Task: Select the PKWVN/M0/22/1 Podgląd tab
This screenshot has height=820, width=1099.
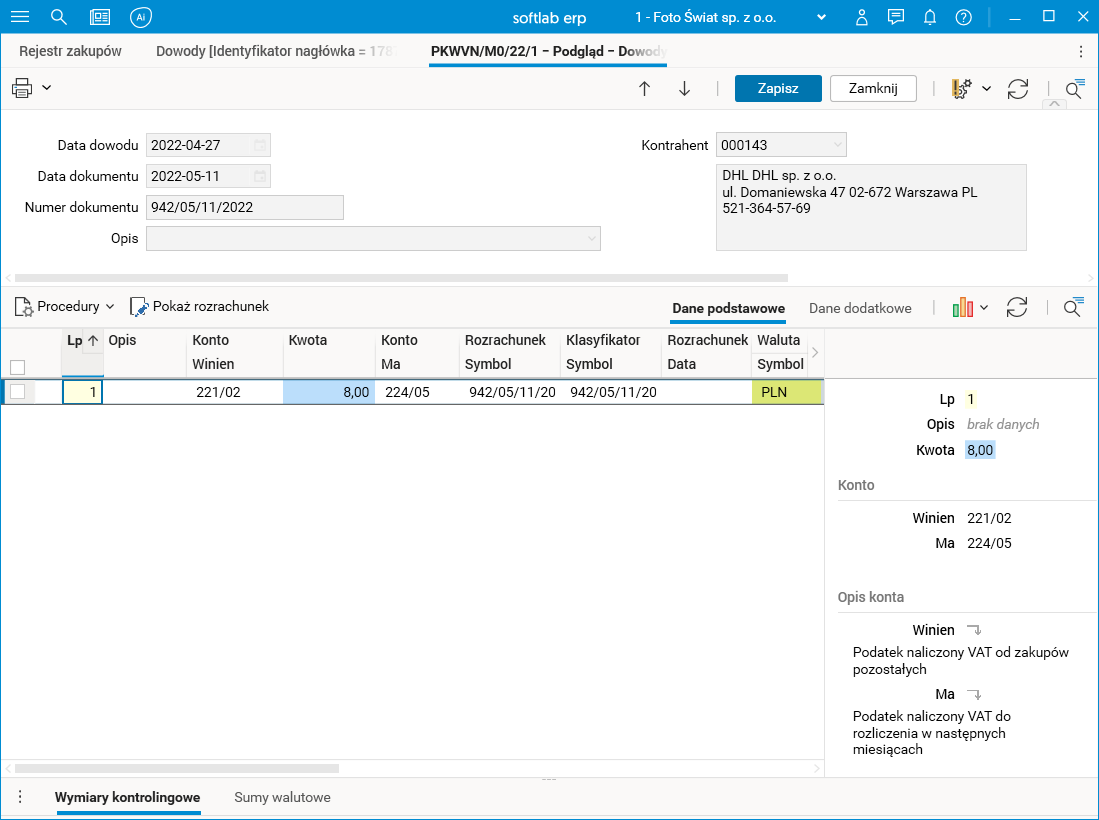Action: click(547, 51)
